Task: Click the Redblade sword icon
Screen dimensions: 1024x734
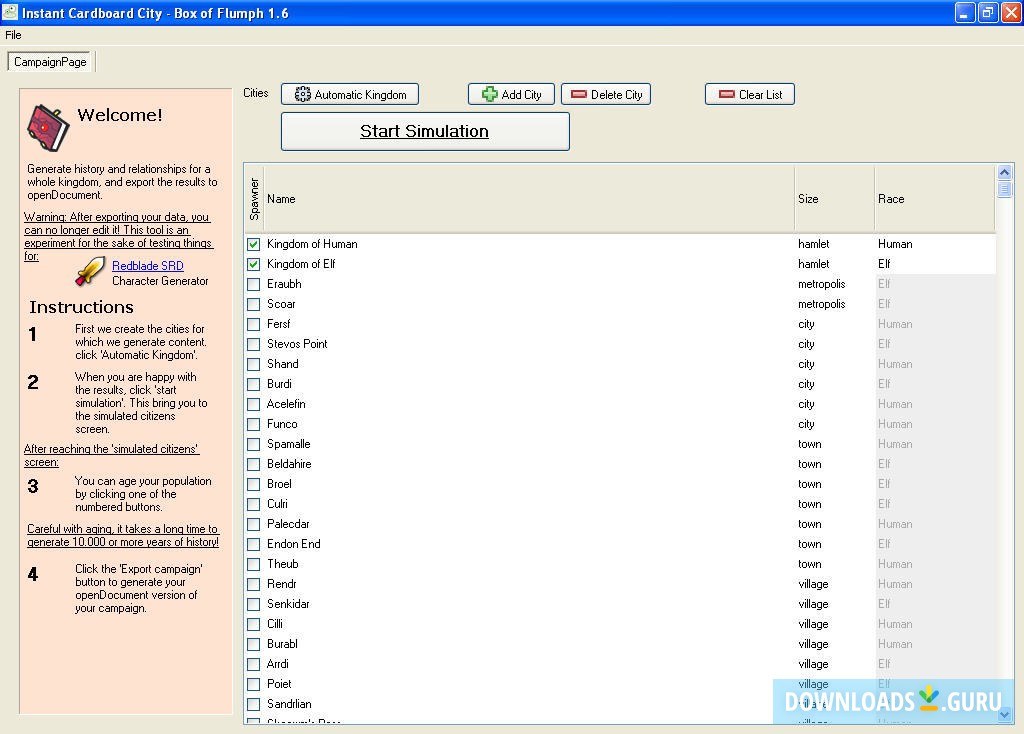Action: (90, 272)
